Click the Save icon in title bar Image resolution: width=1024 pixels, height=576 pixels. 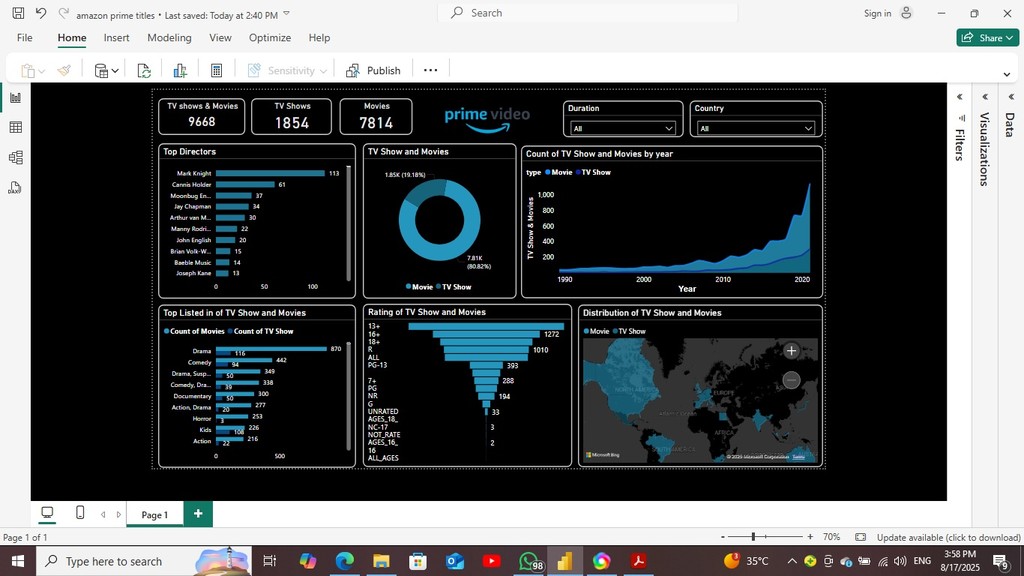coord(18,13)
